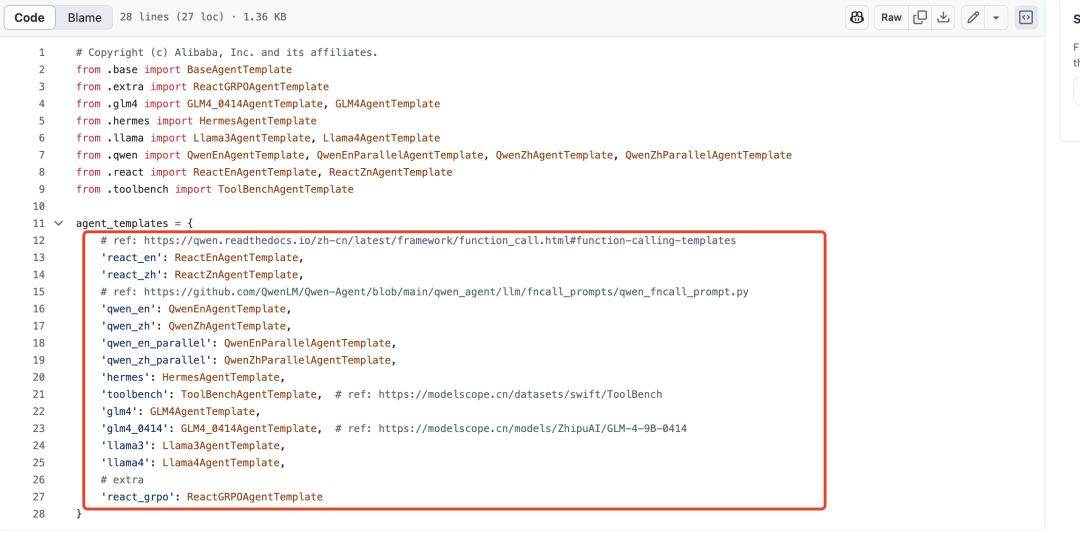Screen dimensions: 1080x546
Task: Click the 'hermes' key
Action: [125, 377]
